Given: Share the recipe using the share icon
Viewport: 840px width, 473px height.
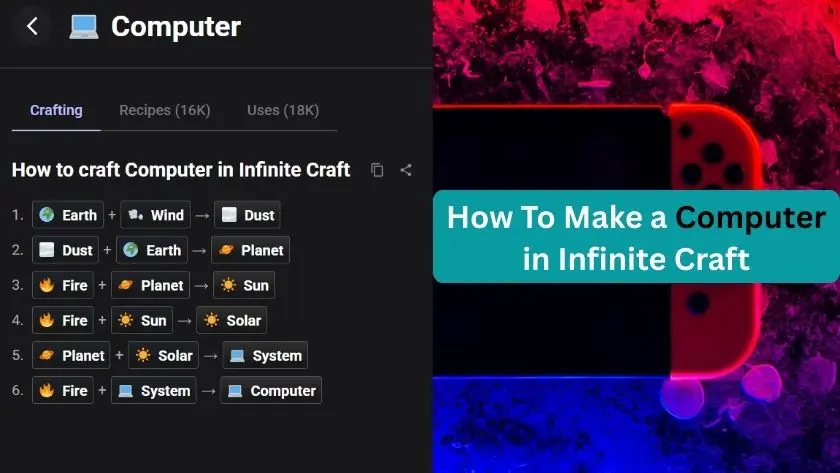Looking at the screenshot, I should pyautogui.click(x=406, y=170).
